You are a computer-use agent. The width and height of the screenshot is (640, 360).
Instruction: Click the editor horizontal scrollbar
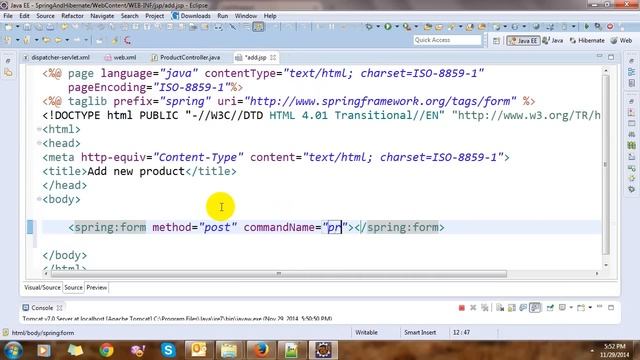(x=278, y=273)
